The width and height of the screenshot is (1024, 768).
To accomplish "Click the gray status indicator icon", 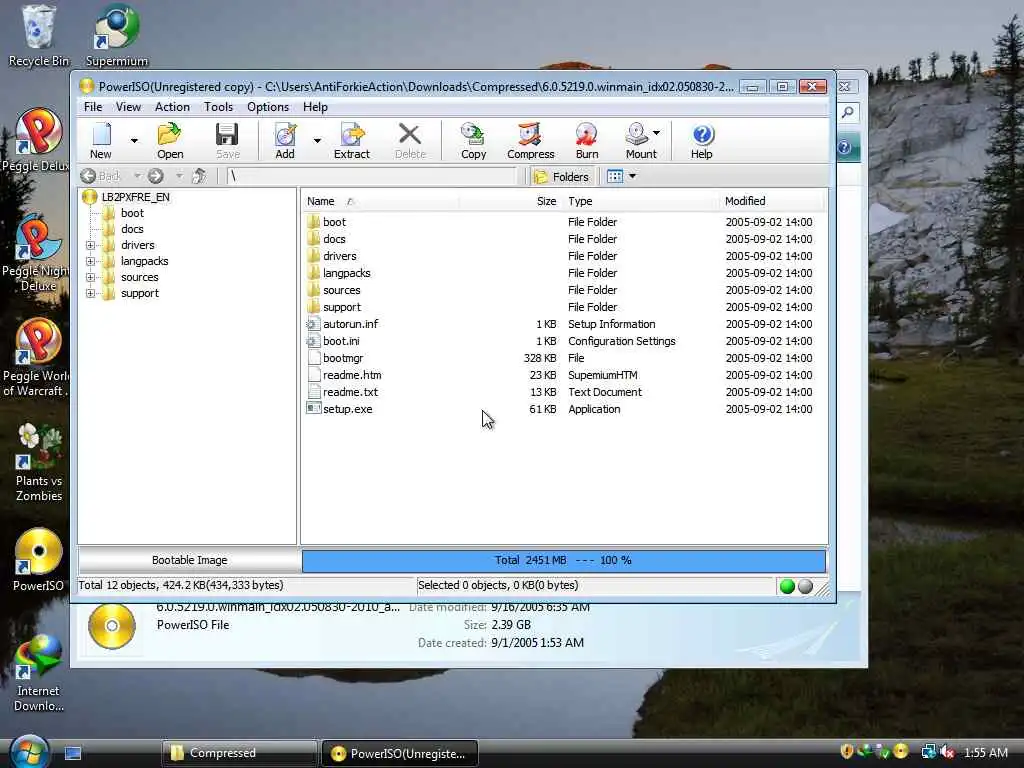I will coord(806,586).
